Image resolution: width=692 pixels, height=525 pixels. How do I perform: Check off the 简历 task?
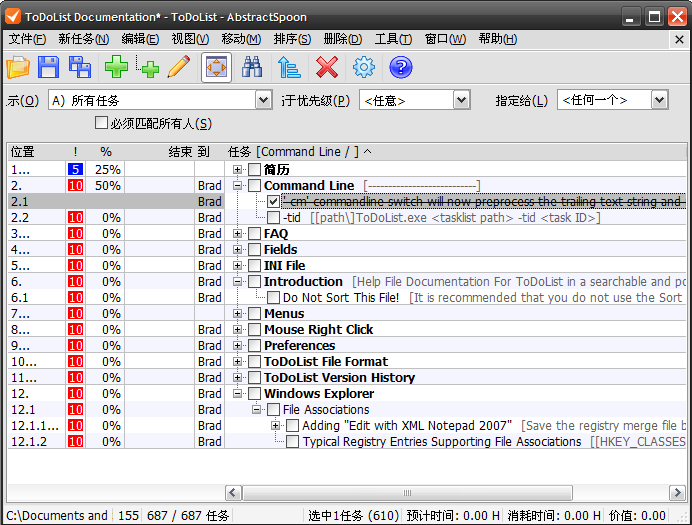254,170
